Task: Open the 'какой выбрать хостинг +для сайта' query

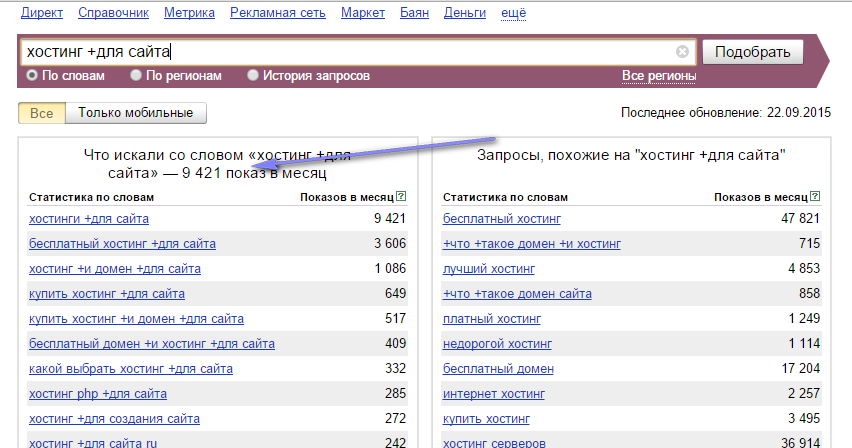Action: [131, 369]
